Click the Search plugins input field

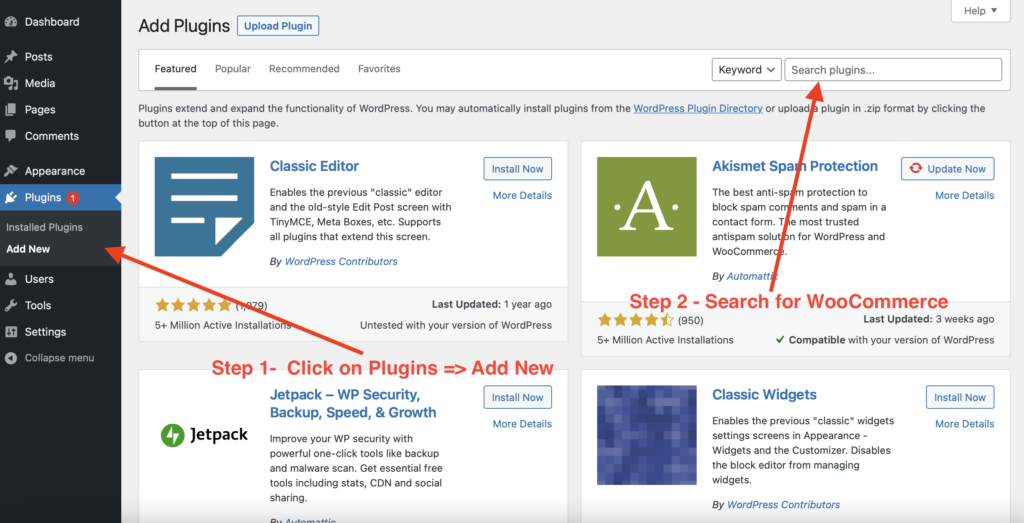[x=893, y=70]
